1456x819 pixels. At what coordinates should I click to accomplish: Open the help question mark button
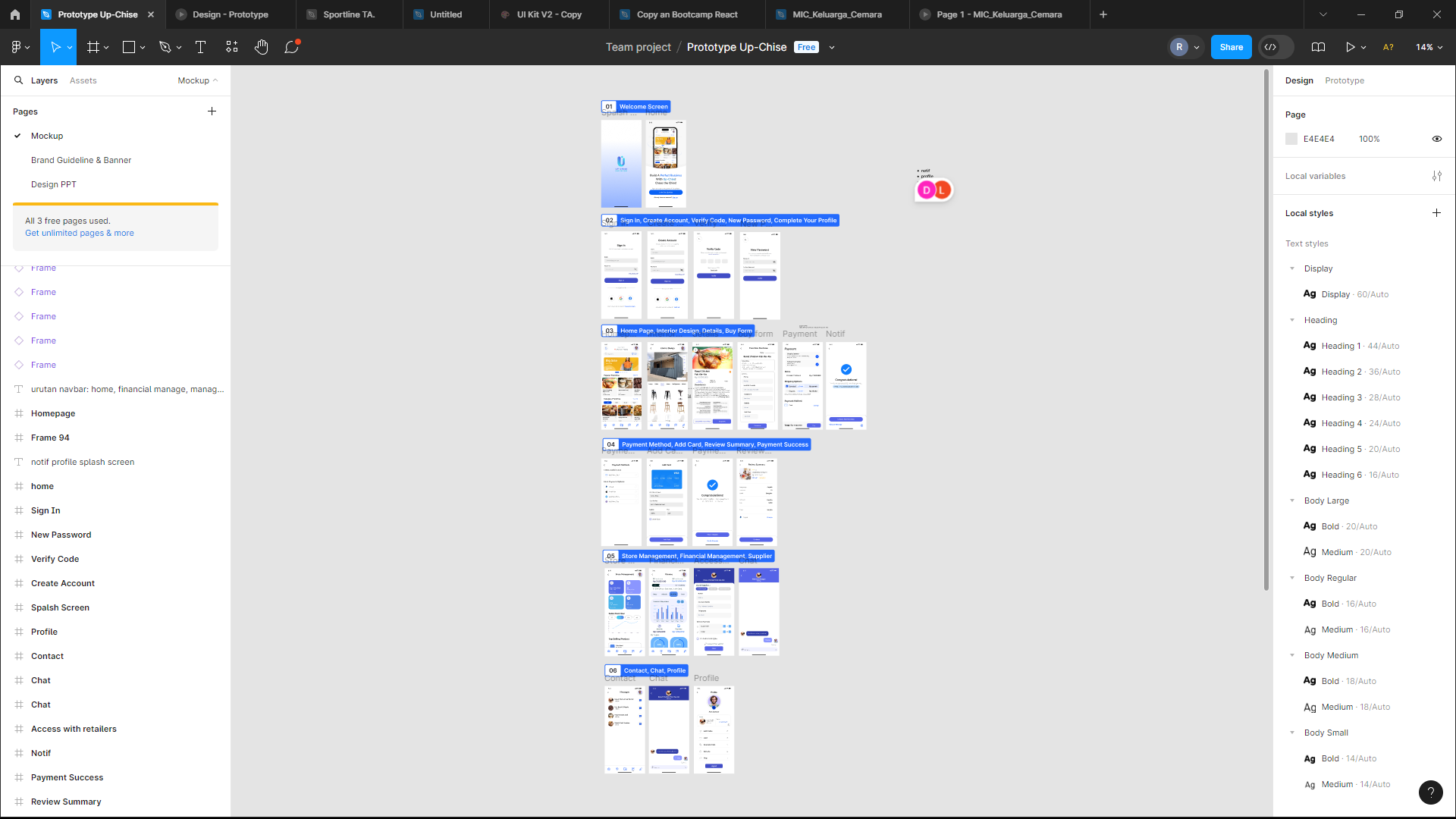pyautogui.click(x=1430, y=792)
